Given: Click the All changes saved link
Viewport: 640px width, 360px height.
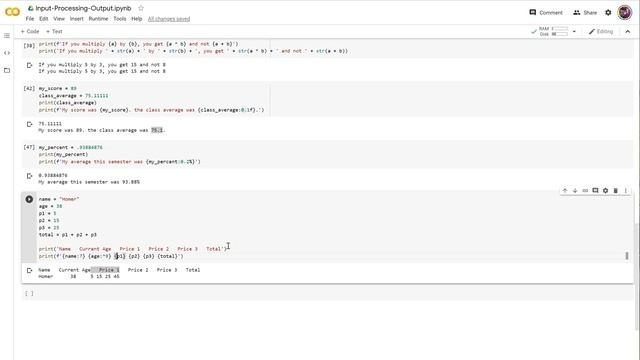Looking at the screenshot, I should pyautogui.click(x=169, y=19).
